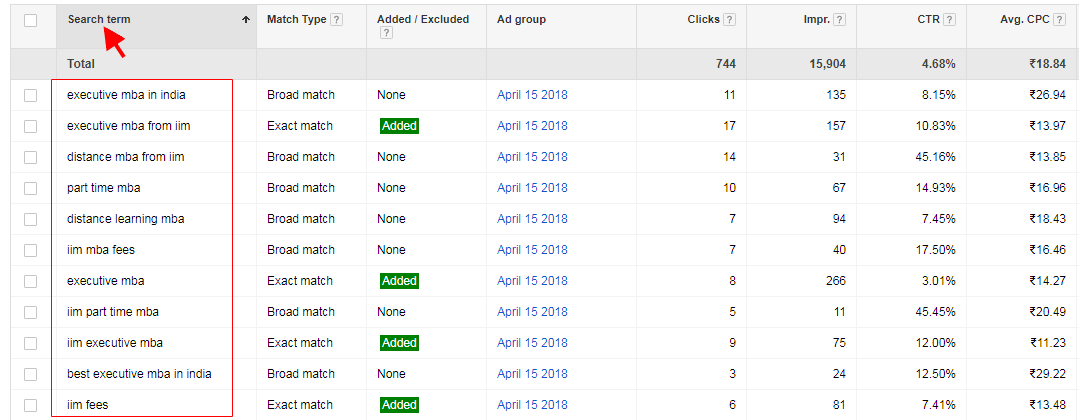Click help icon under Added / Excluded
The image size is (1079, 420).
[x=386, y=33]
